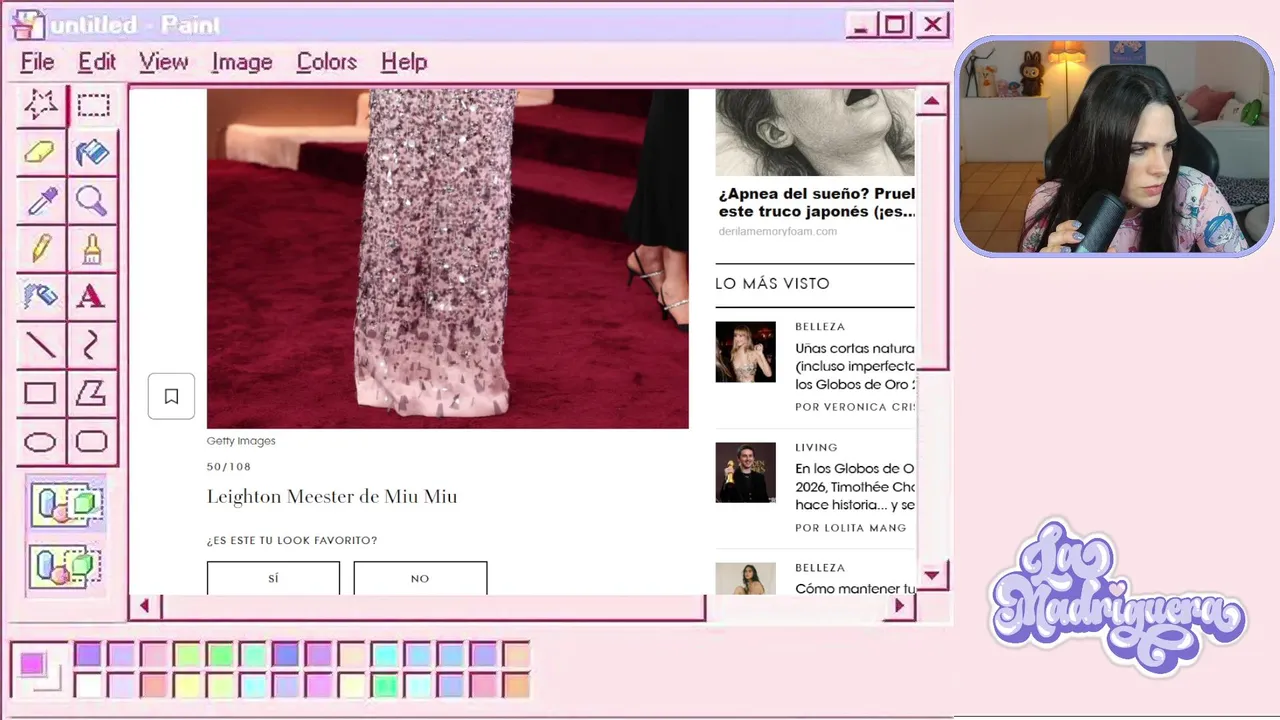This screenshot has height=720, width=1280.
Task: Click the '¿ES ESTE TU LOOK FAVORITO?' question
Action: 292,541
